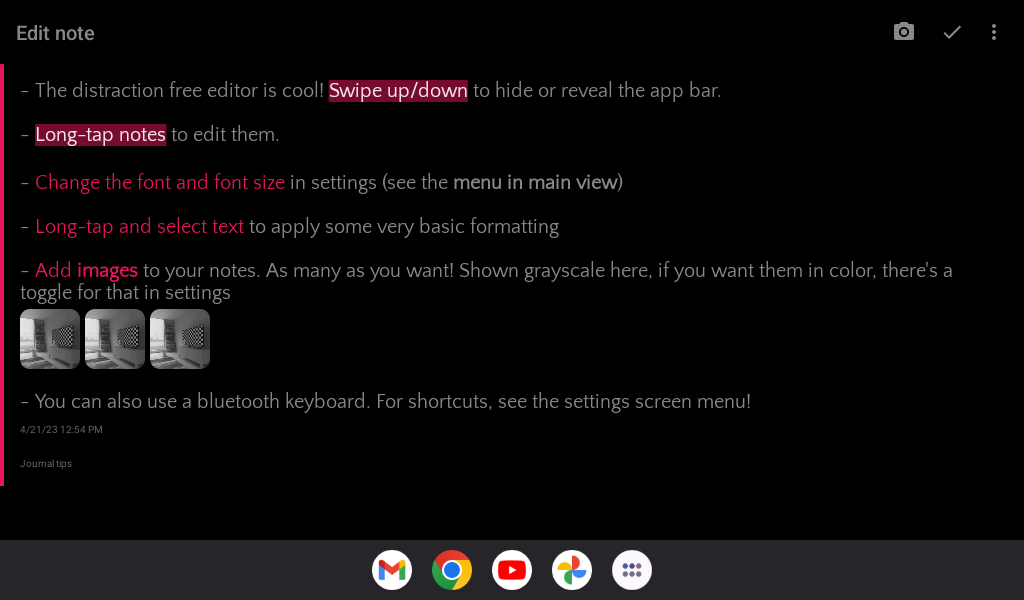1024x600 pixels.
Task: Open the app drawer icon in the dock
Action: [x=632, y=570]
